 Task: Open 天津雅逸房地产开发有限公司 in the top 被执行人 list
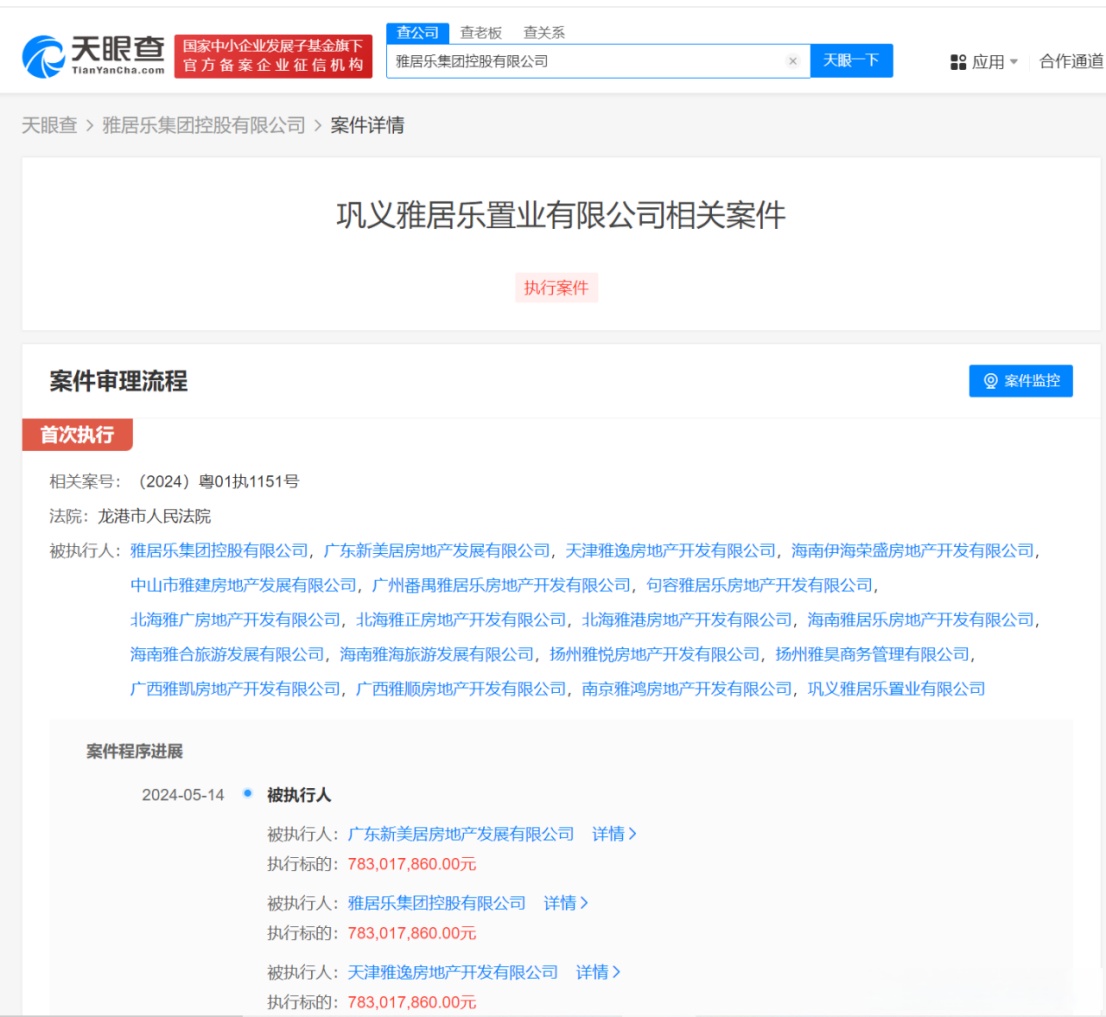(670, 551)
